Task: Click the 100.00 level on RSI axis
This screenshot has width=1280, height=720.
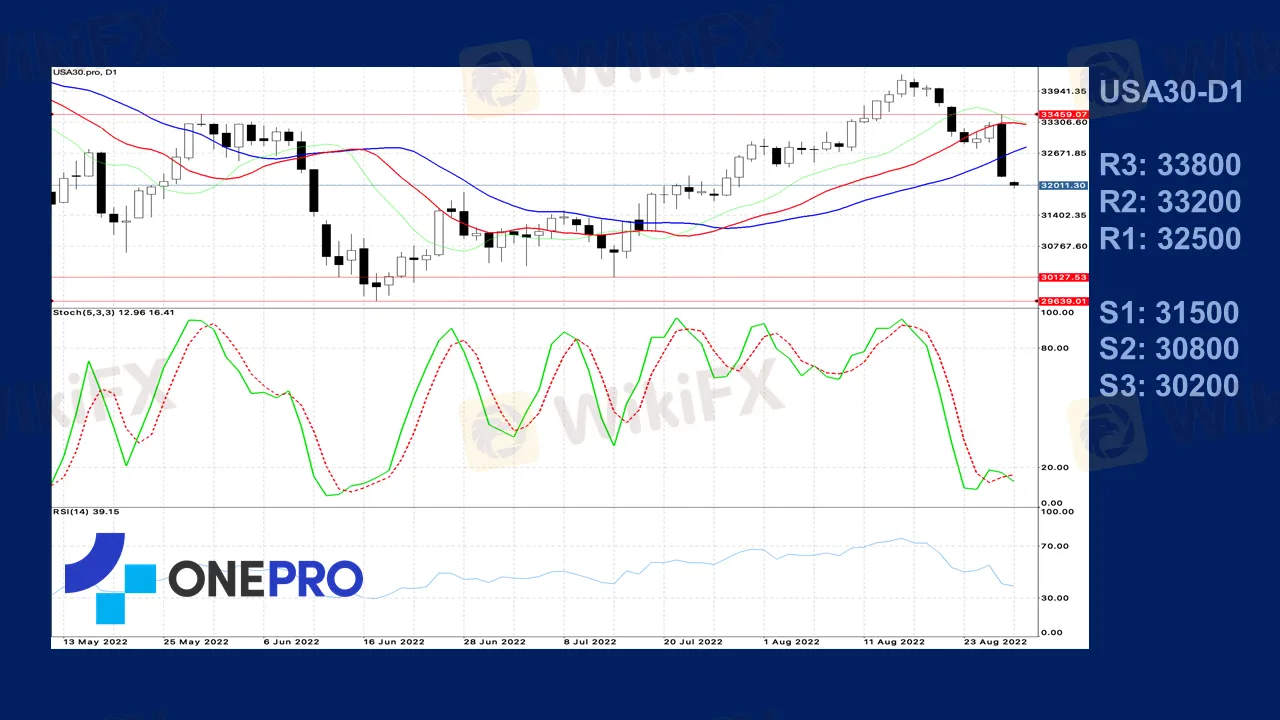Action: click(x=1059, y=512)
